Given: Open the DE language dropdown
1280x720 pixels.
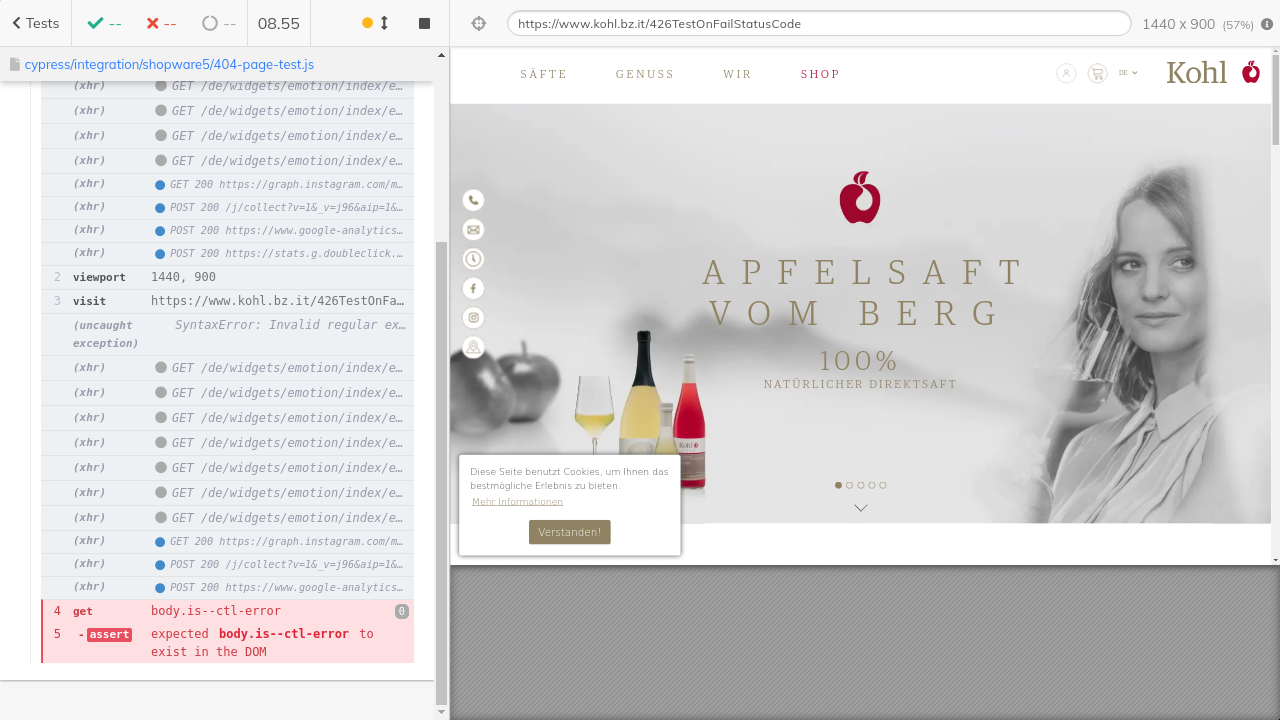Looking at the screenshot, I should pos(1128,73).
